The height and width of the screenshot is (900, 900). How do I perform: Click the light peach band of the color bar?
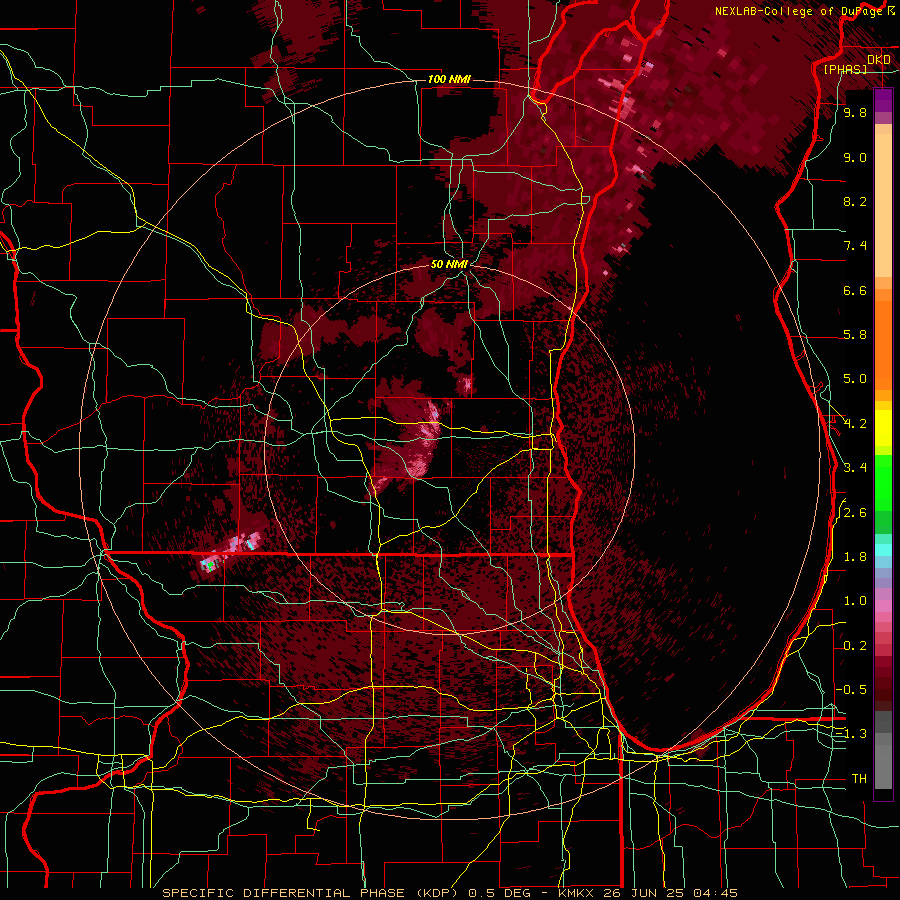[883, 205]
